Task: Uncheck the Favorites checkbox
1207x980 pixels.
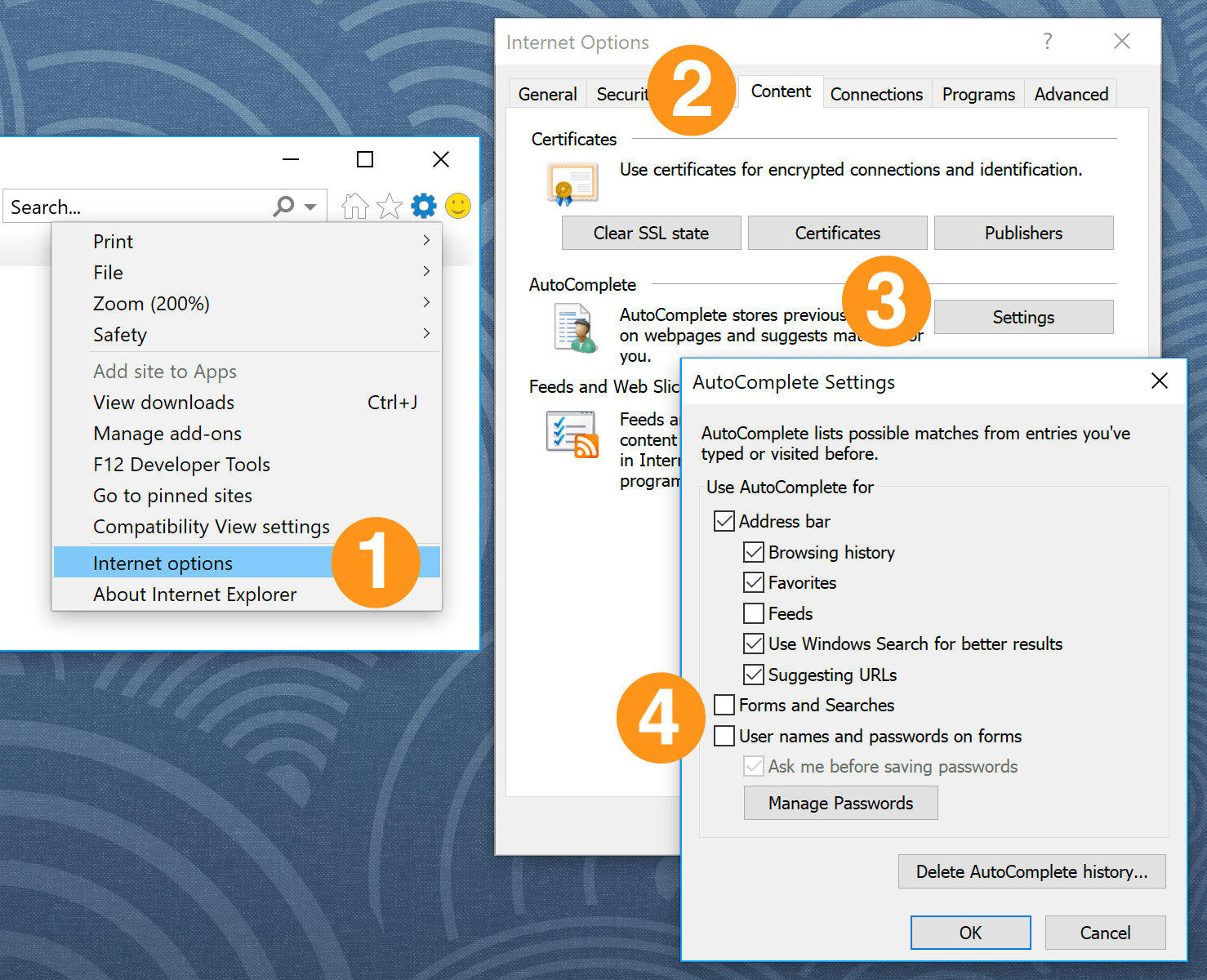Action: pos(754,582)
